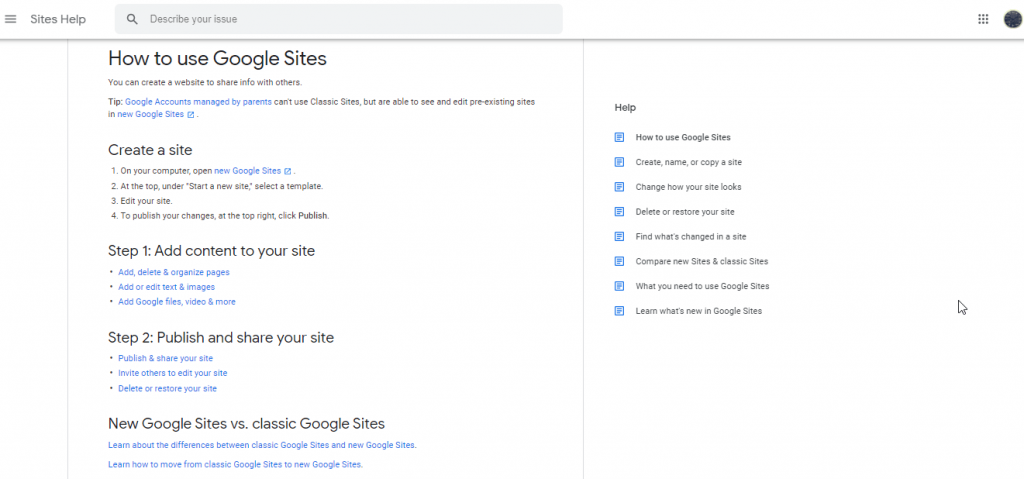Open Publish & share your site link
This screenshot has height=479, width=1024.
(165, 358)
